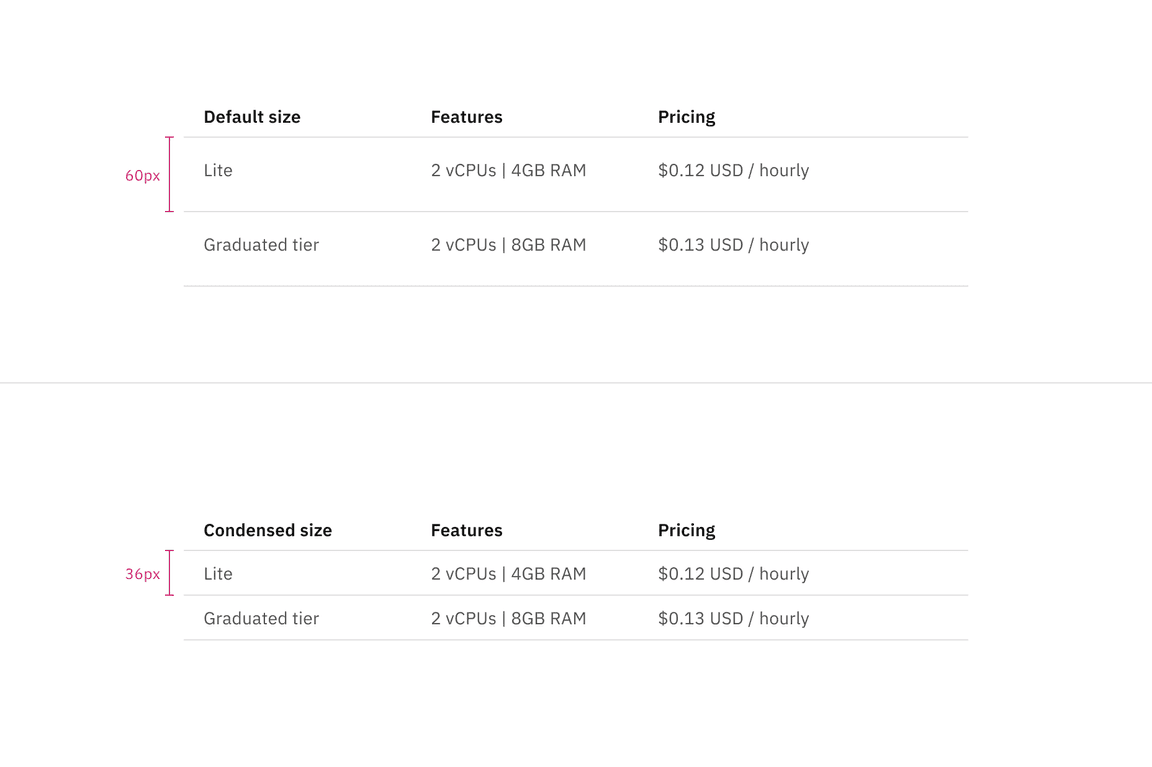Click "Graduated tier" in the default size table
The image size is (1152, 767).
click(x=261, y=245)
